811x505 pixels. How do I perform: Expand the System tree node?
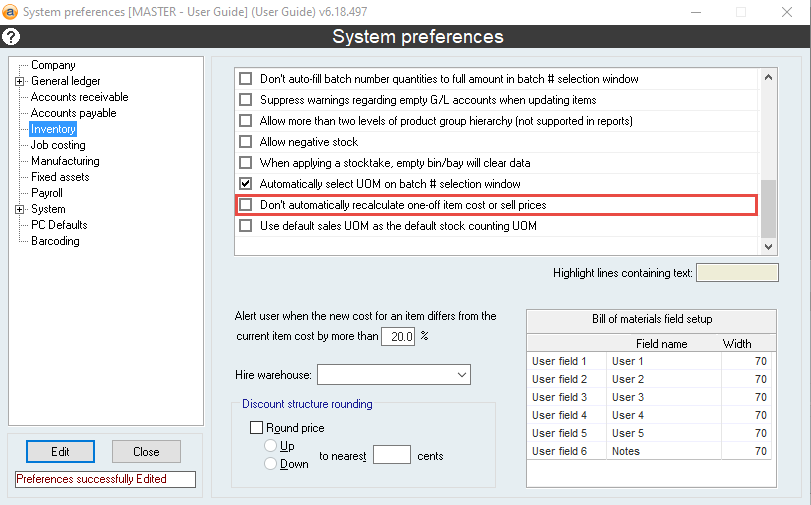click(x=19, y=209)
